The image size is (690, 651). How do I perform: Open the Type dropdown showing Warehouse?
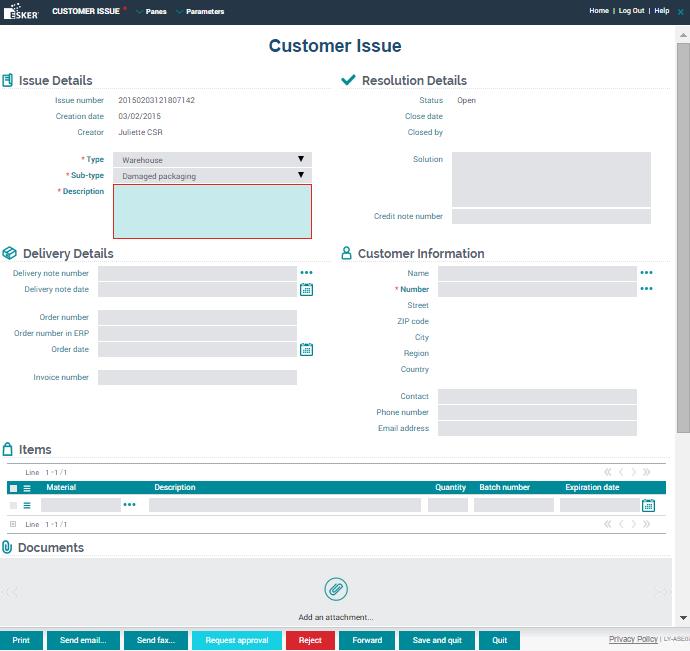(212, 160)
